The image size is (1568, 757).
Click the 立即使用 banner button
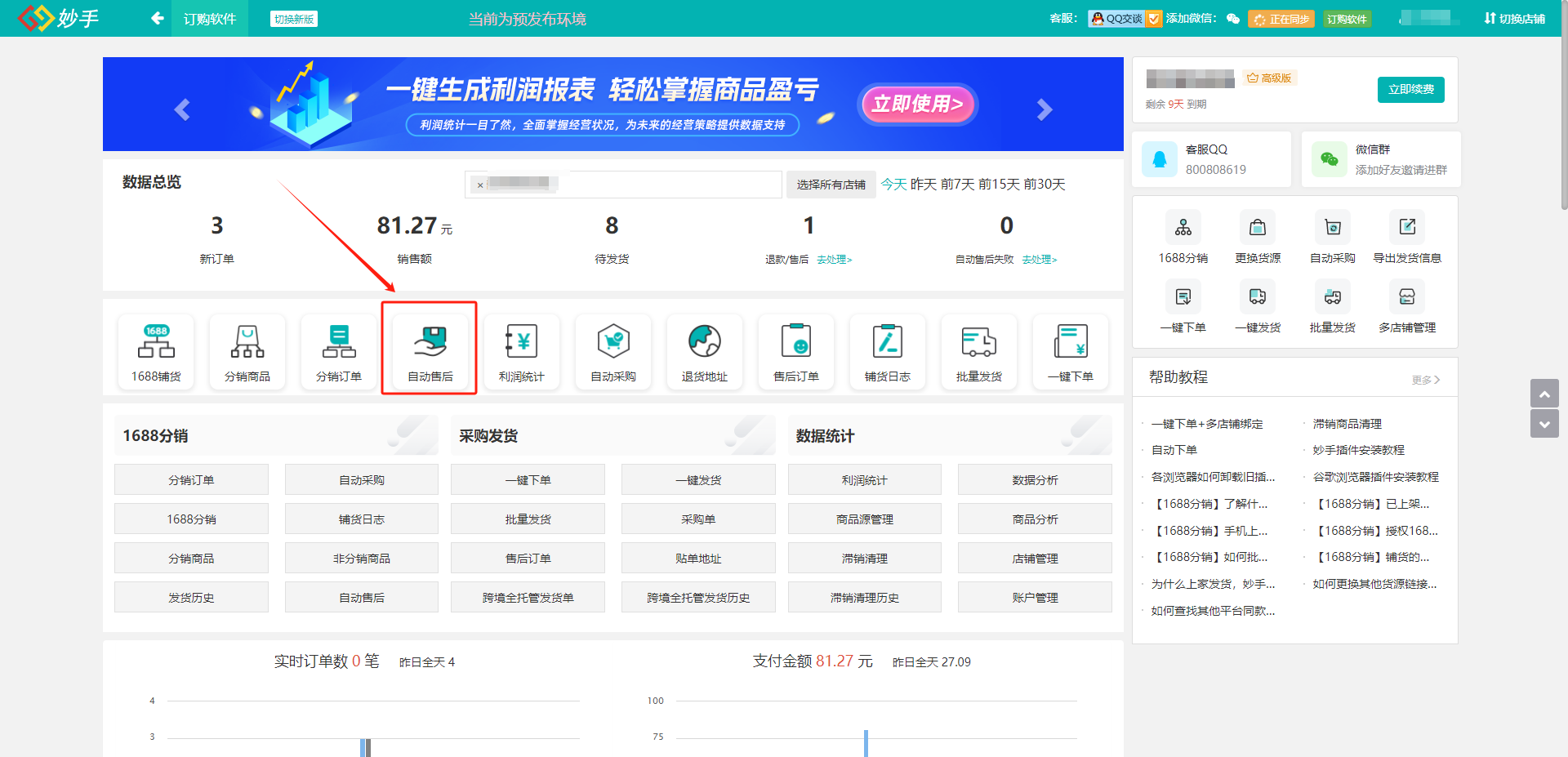coord(919,105)
